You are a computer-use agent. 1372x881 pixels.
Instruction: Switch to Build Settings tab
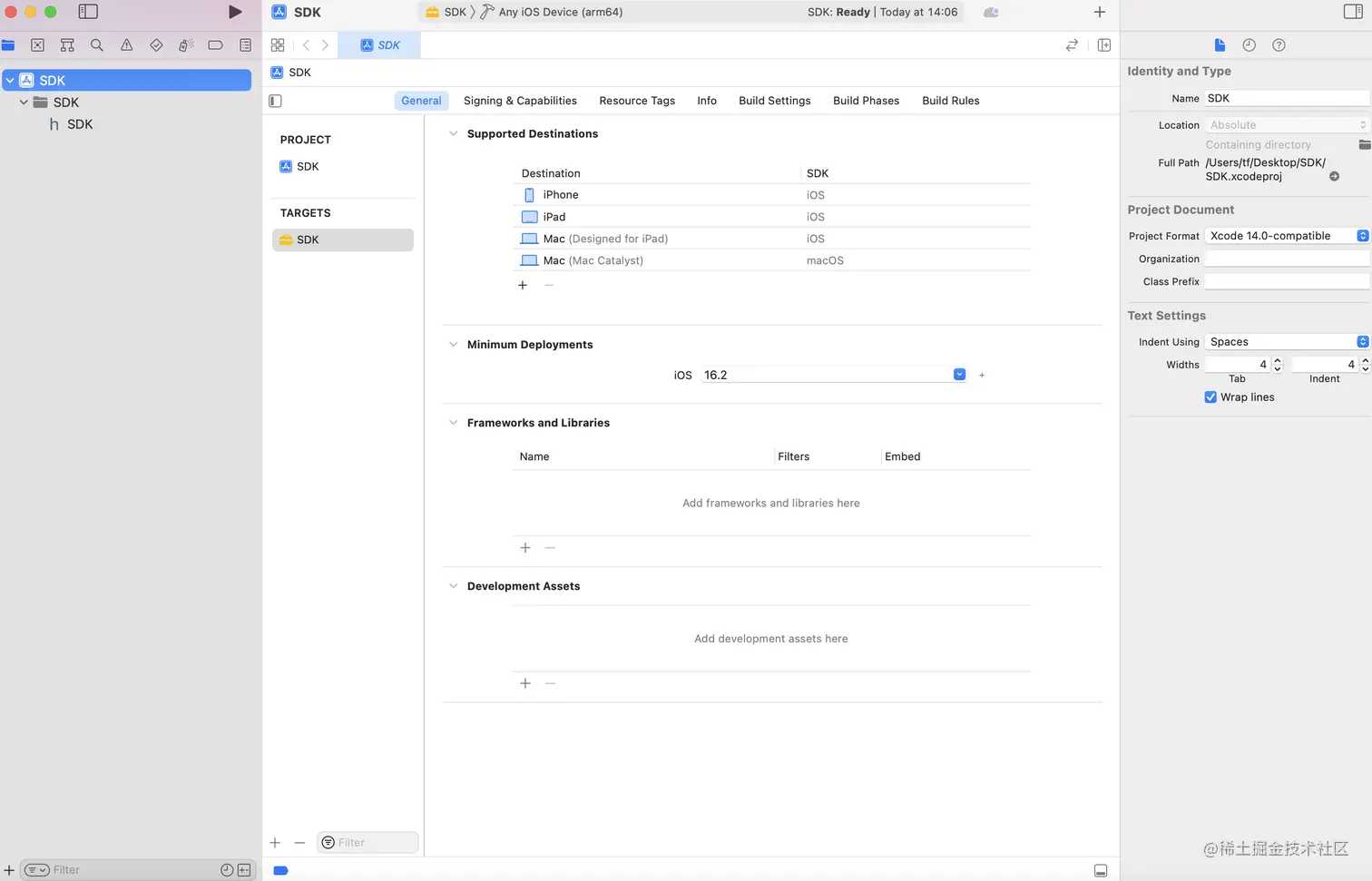tap(775, 101)
